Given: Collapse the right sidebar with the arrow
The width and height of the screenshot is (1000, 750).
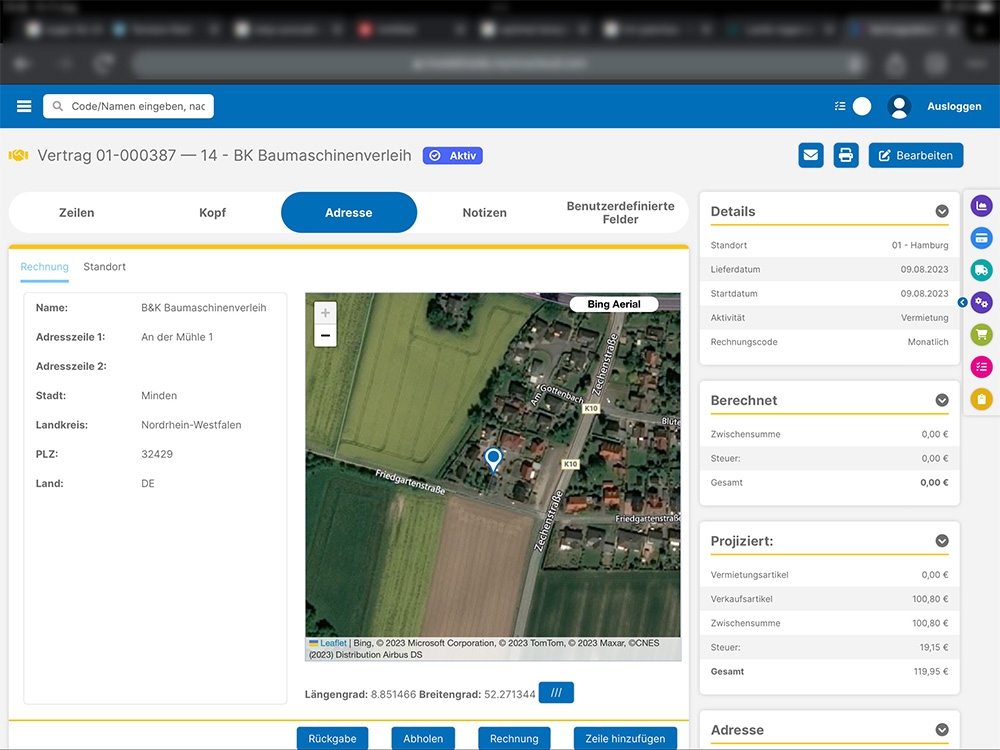Looking at the screenshot, I should [x=962, y=302].
